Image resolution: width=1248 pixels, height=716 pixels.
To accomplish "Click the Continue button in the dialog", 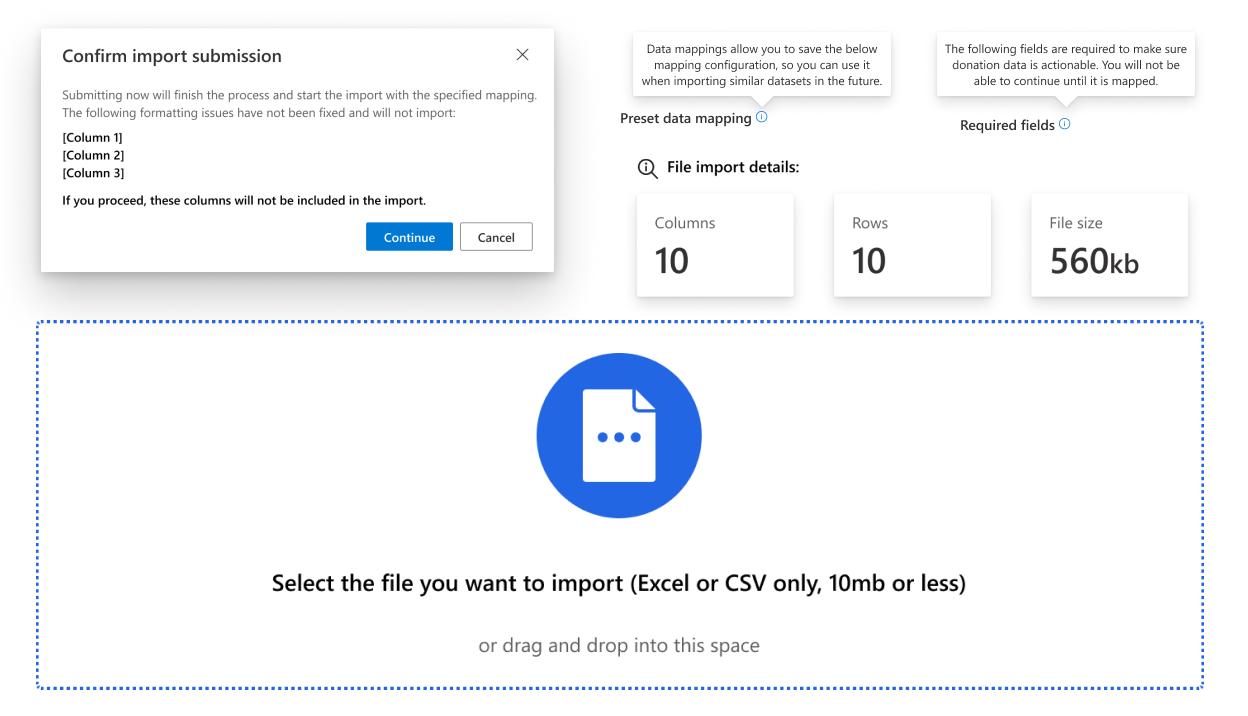I will [409, 237].
